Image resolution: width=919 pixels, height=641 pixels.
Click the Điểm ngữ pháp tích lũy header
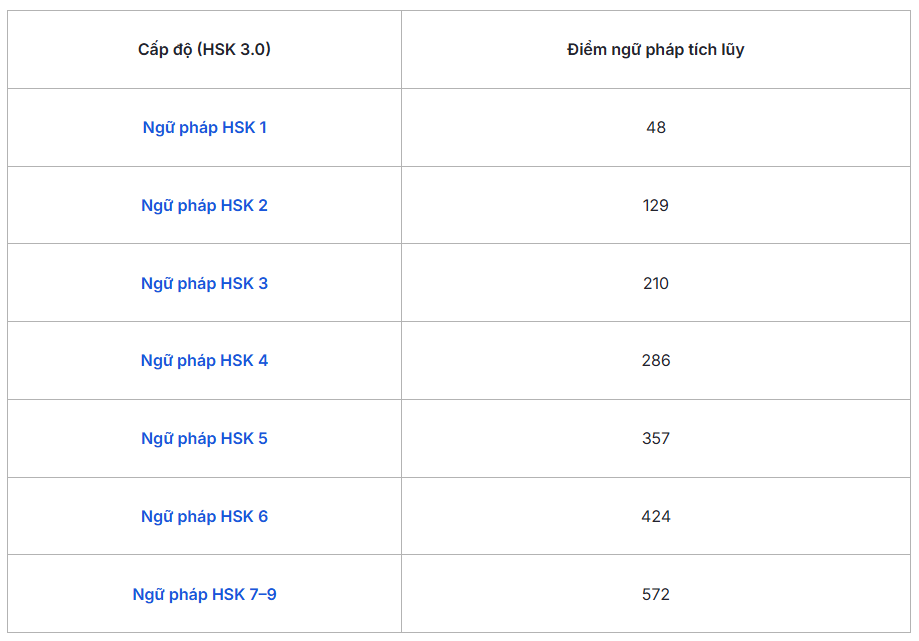655,50
